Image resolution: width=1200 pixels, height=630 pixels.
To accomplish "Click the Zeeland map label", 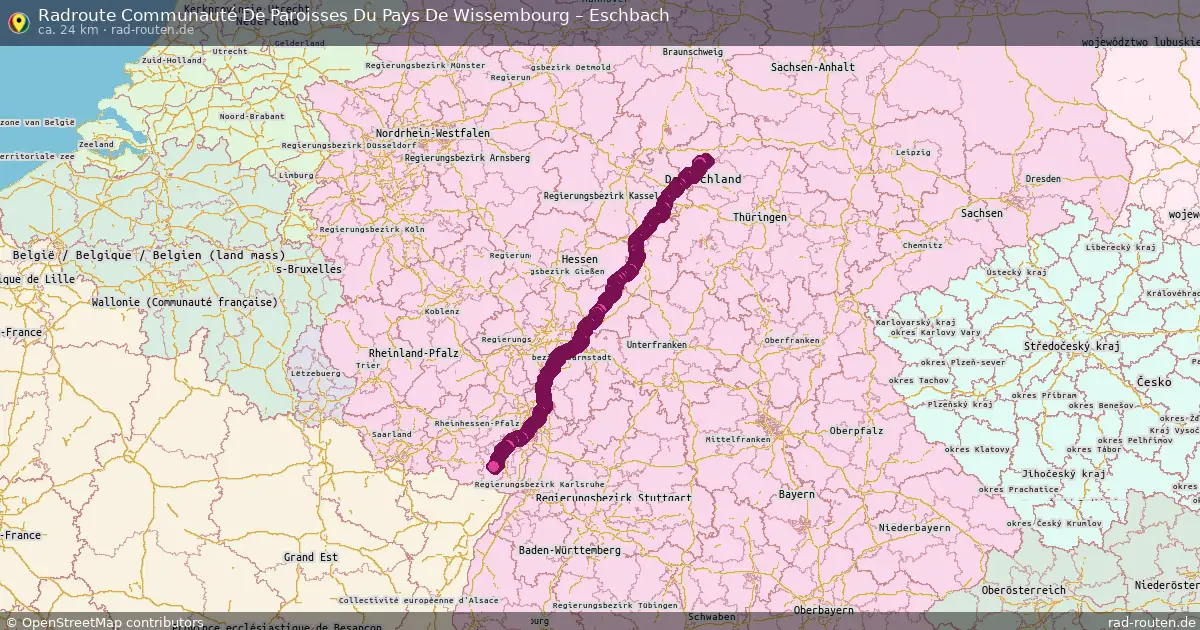I will (x=97, y=144).
